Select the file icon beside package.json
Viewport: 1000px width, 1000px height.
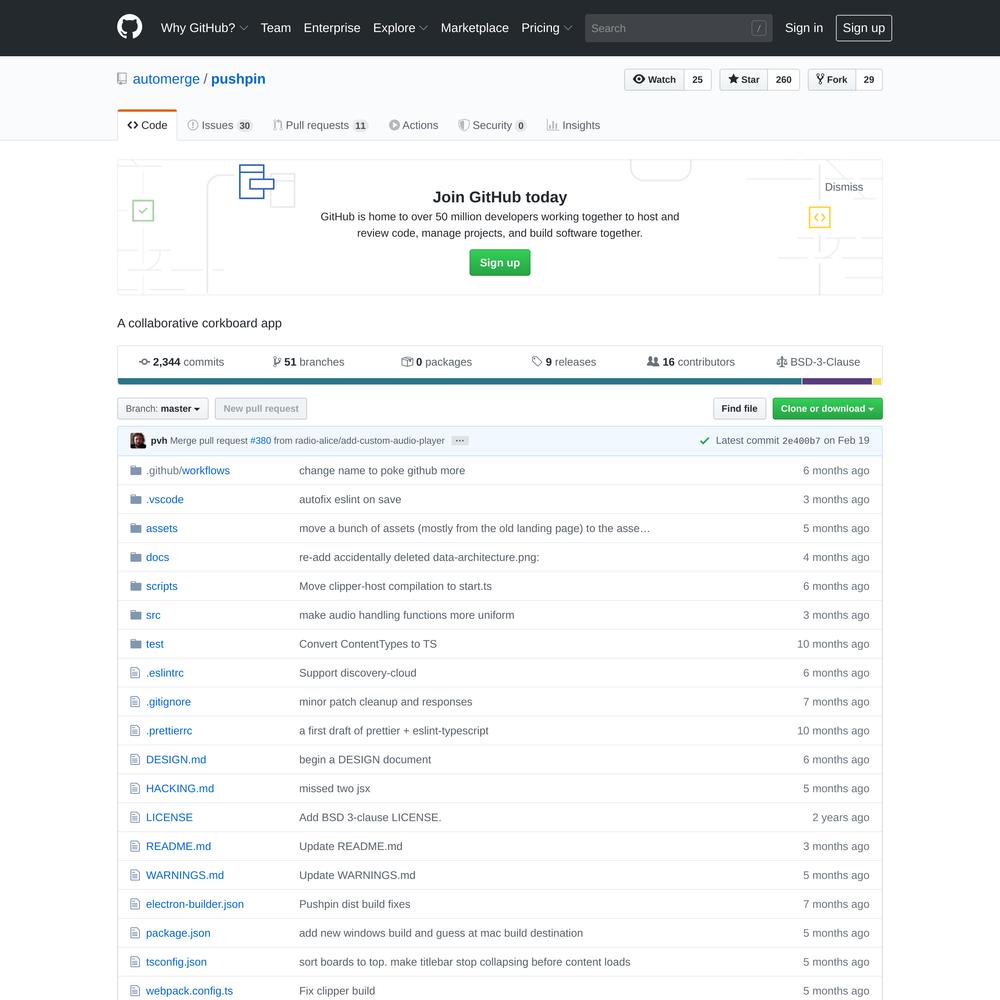135,933
